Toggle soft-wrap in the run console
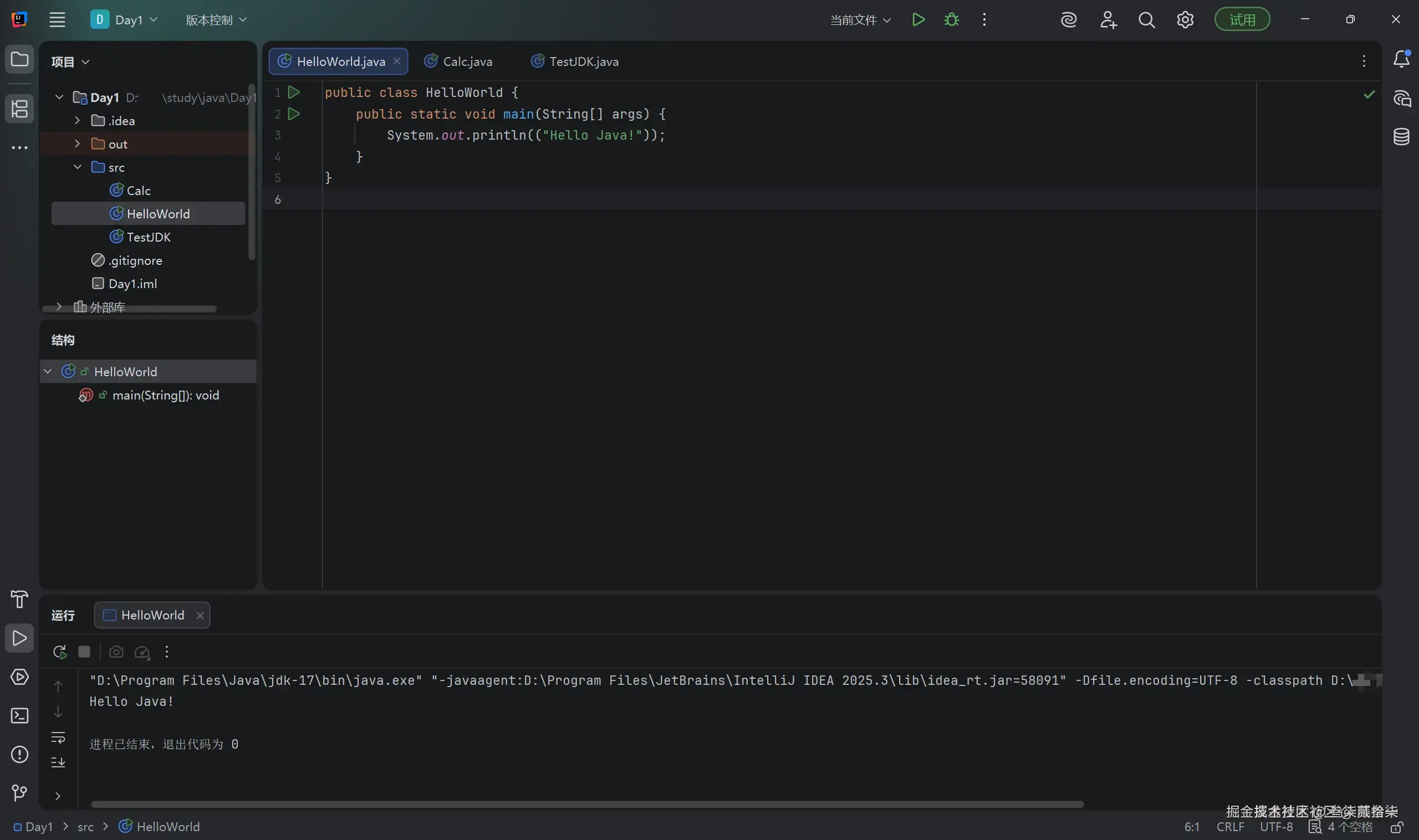 point(58,737)
